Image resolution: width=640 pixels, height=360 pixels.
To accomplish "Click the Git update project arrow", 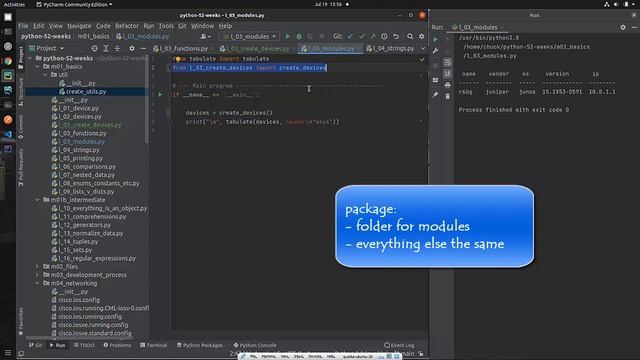I will tap(350, 36).
